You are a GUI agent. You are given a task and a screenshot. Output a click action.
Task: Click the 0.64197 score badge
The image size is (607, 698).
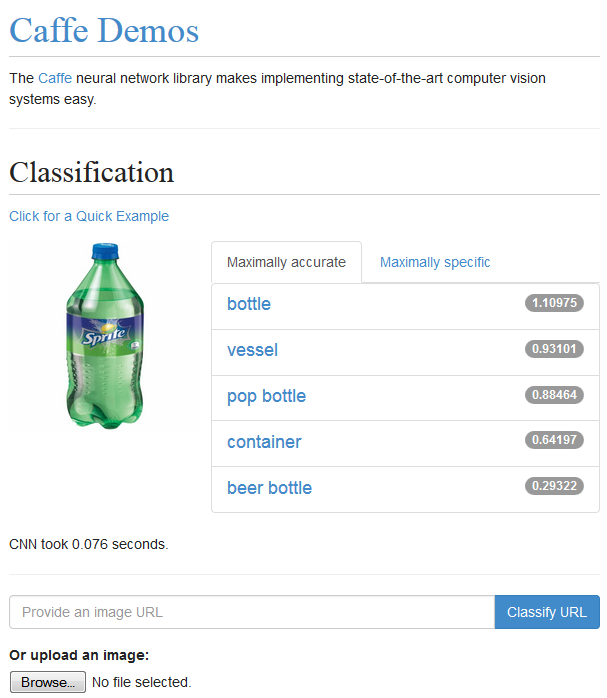point(554,440)
